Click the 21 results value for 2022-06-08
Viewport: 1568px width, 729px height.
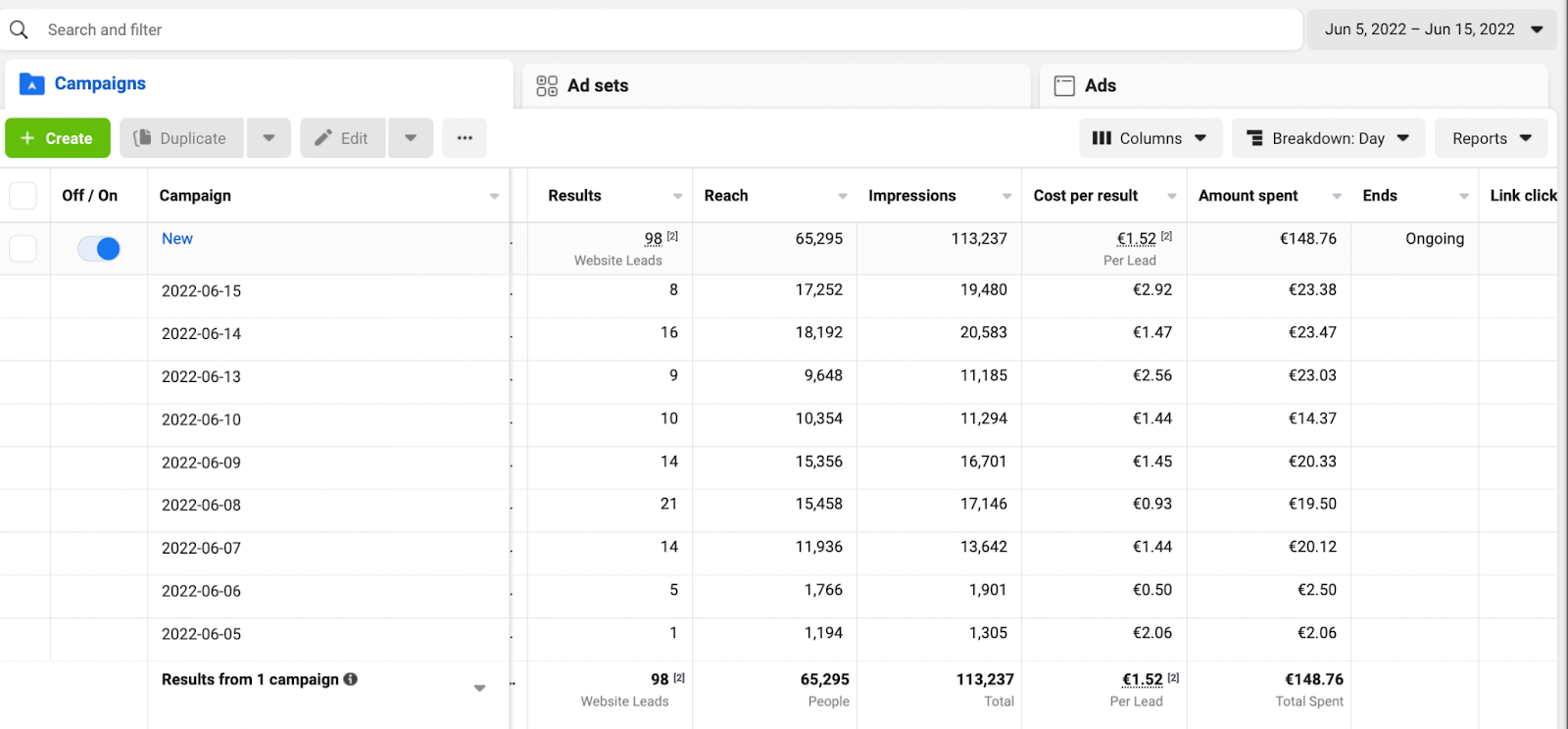(669, 505)
